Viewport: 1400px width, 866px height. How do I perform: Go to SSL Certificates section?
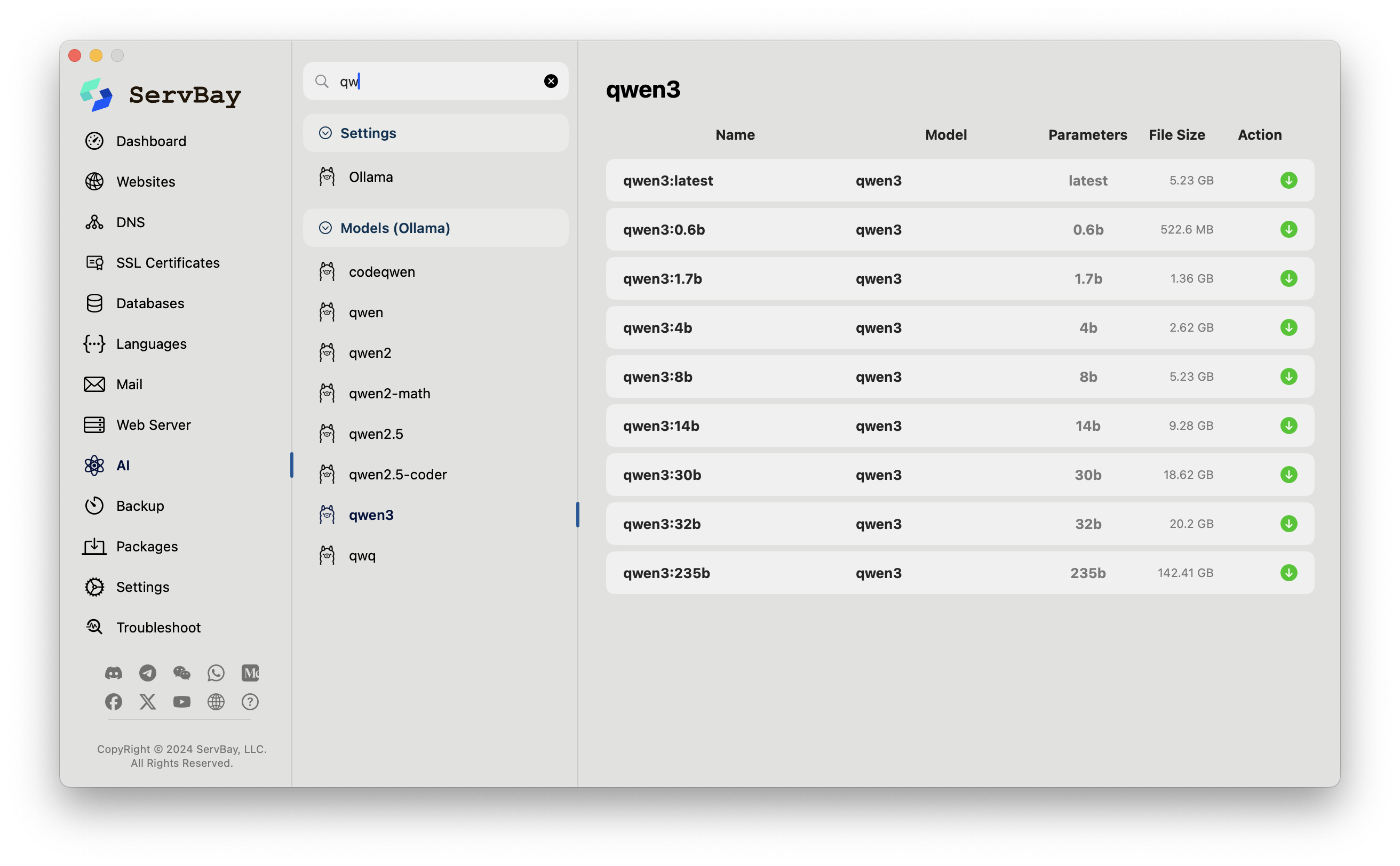click(168, 263)
